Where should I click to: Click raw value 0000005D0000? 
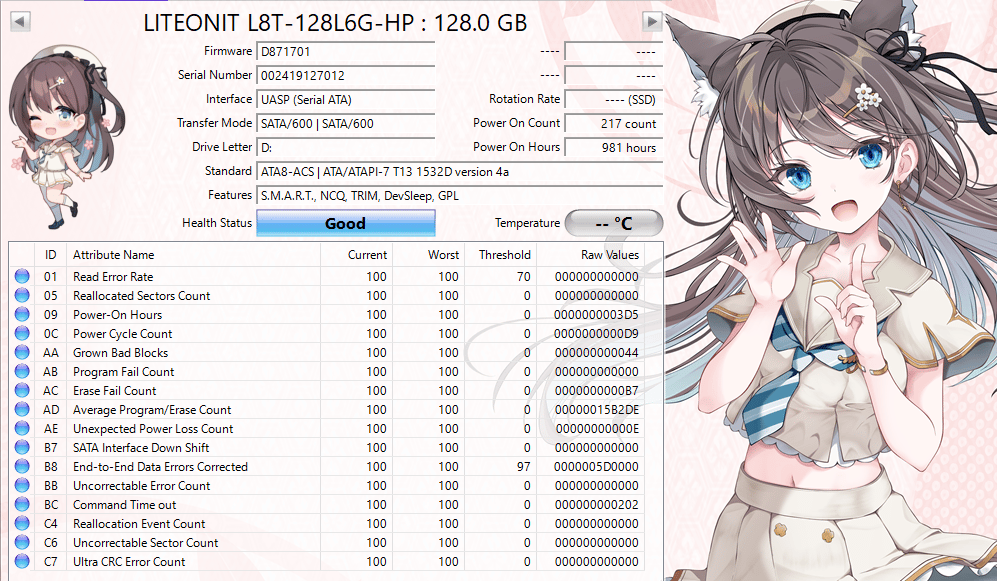(596, 467)
